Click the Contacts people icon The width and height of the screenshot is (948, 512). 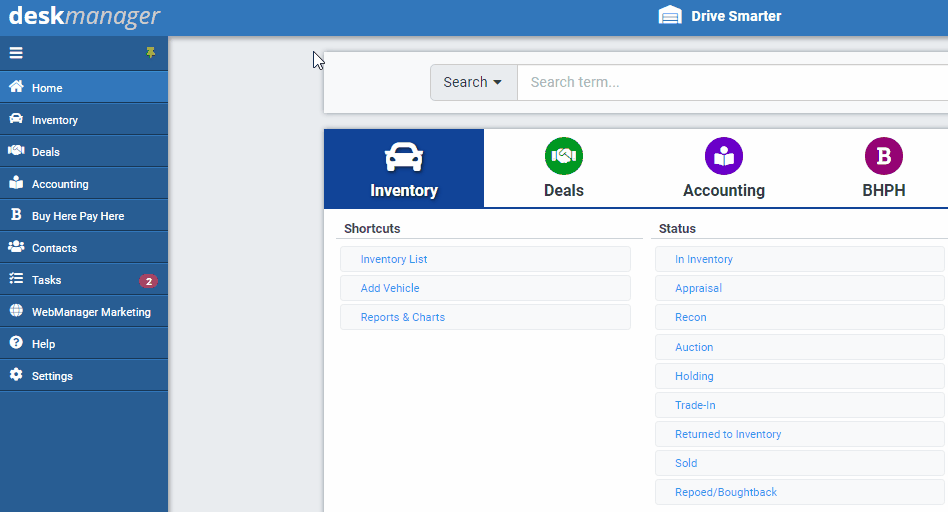[x=16, y=247]
